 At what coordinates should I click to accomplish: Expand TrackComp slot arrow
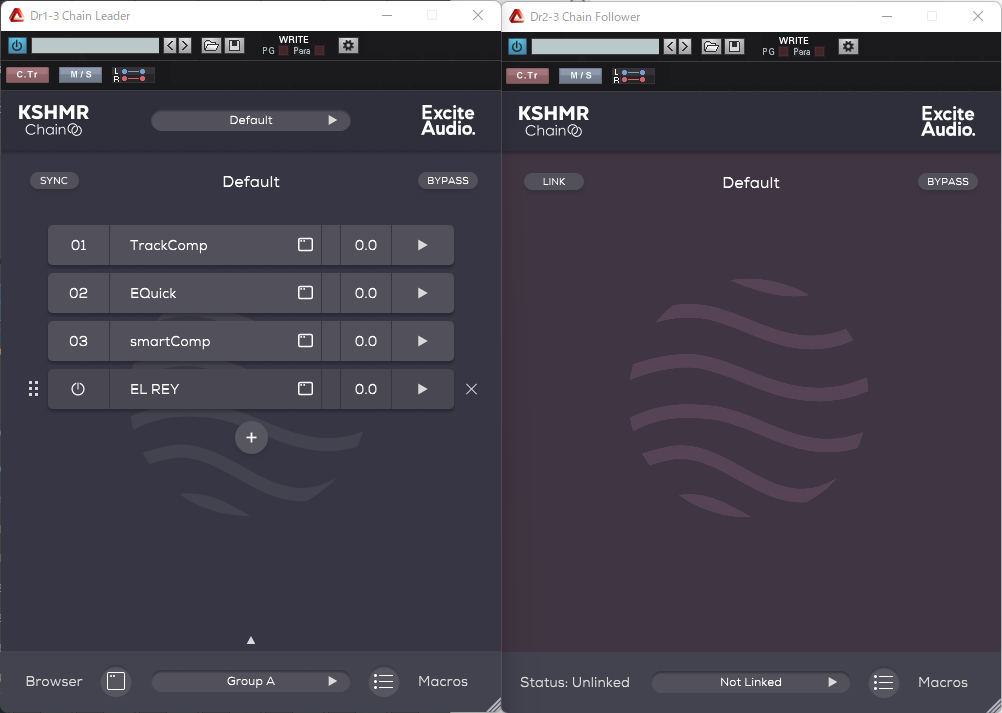[422, 245]
